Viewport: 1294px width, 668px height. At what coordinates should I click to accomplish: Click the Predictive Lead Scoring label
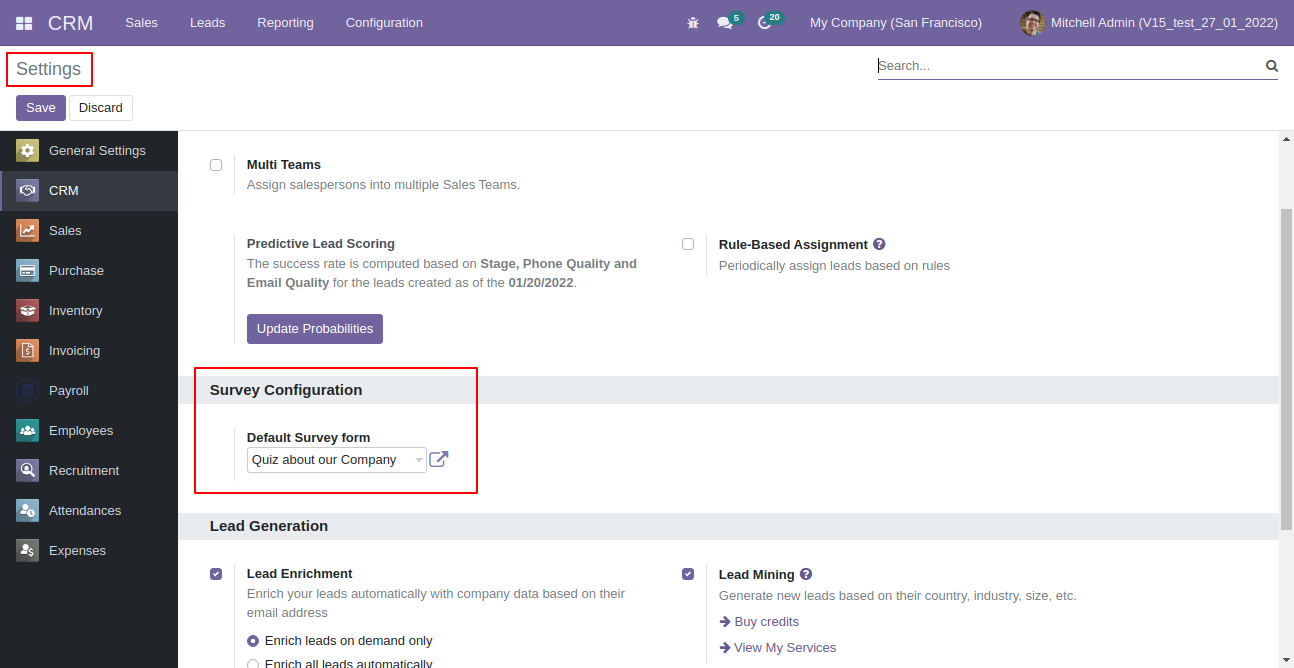click(x=321, y=244)
